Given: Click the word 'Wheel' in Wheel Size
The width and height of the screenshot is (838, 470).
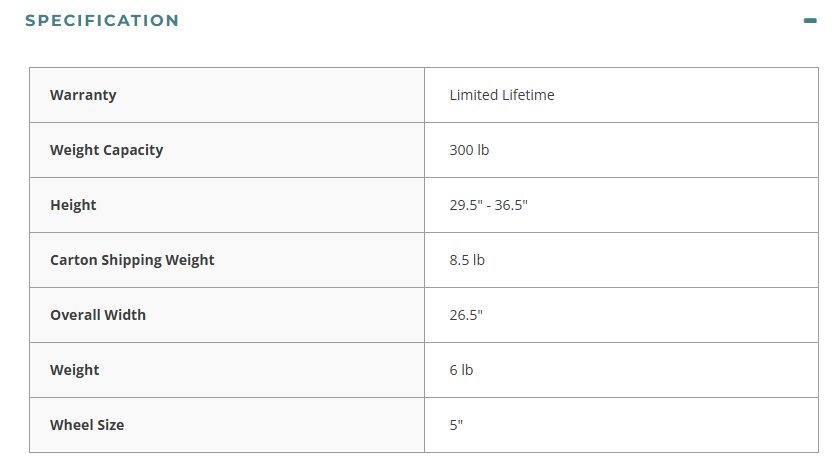Looking at the screenshot, I should click(x=72, y=425).
